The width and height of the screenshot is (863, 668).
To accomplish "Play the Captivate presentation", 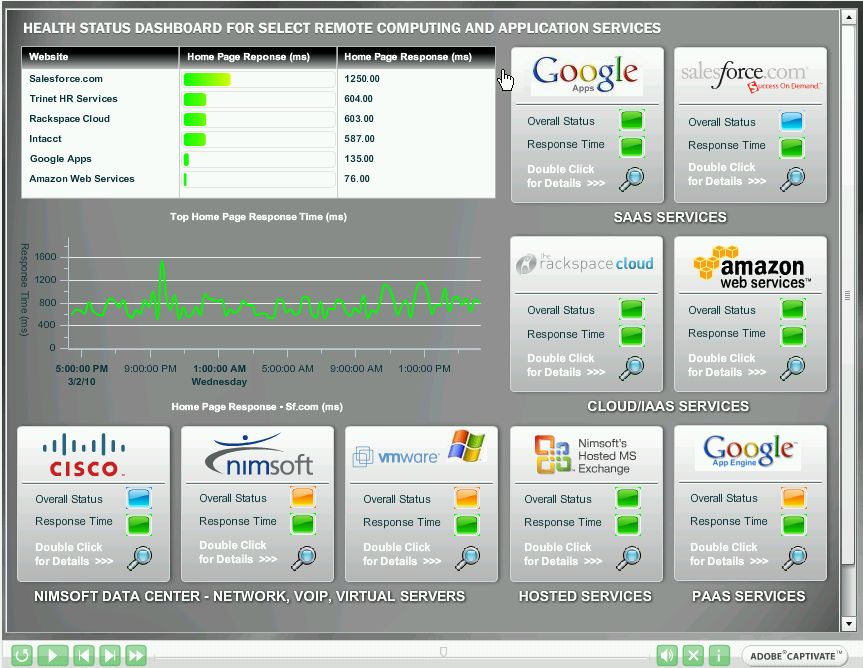I will (x=53, y=655).
